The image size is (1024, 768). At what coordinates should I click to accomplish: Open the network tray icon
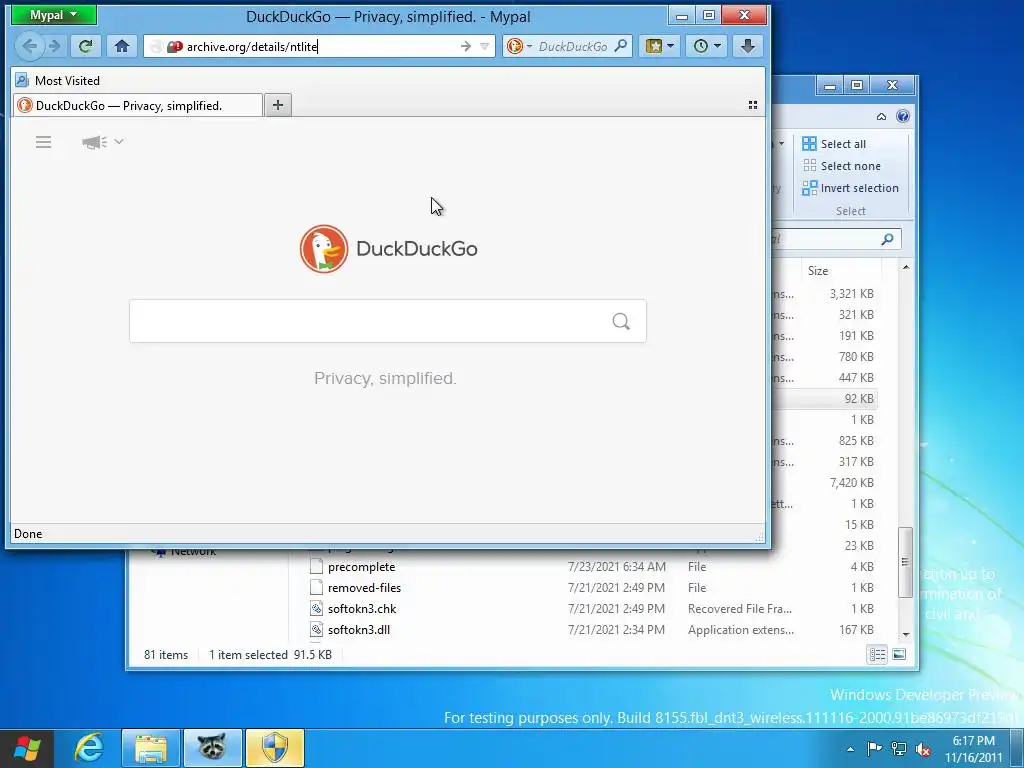tap(899, 749)
